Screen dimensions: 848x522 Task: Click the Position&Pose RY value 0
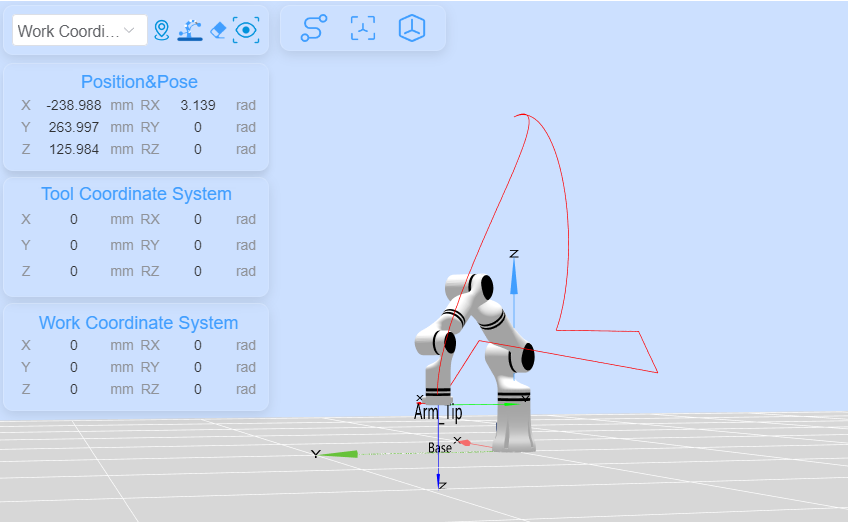[x=198, y=127]
